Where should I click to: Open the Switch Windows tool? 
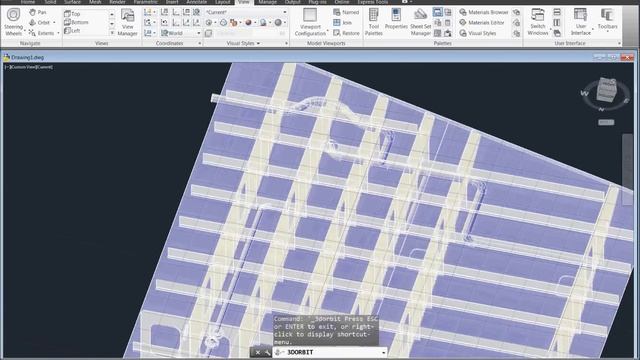click(538, 22)
